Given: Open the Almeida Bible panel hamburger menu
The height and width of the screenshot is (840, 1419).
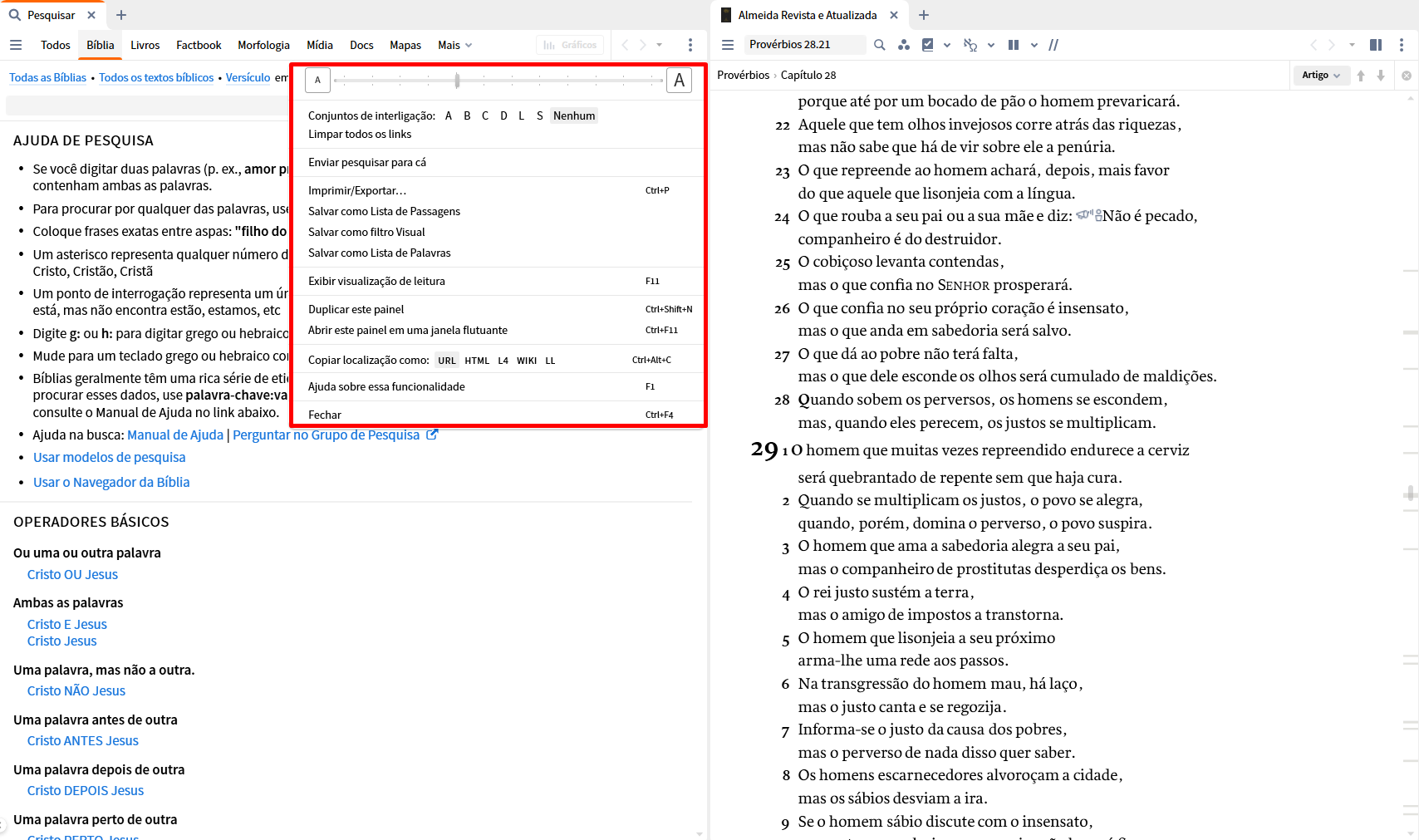Looking at the screenshot, I should point(728,45).
